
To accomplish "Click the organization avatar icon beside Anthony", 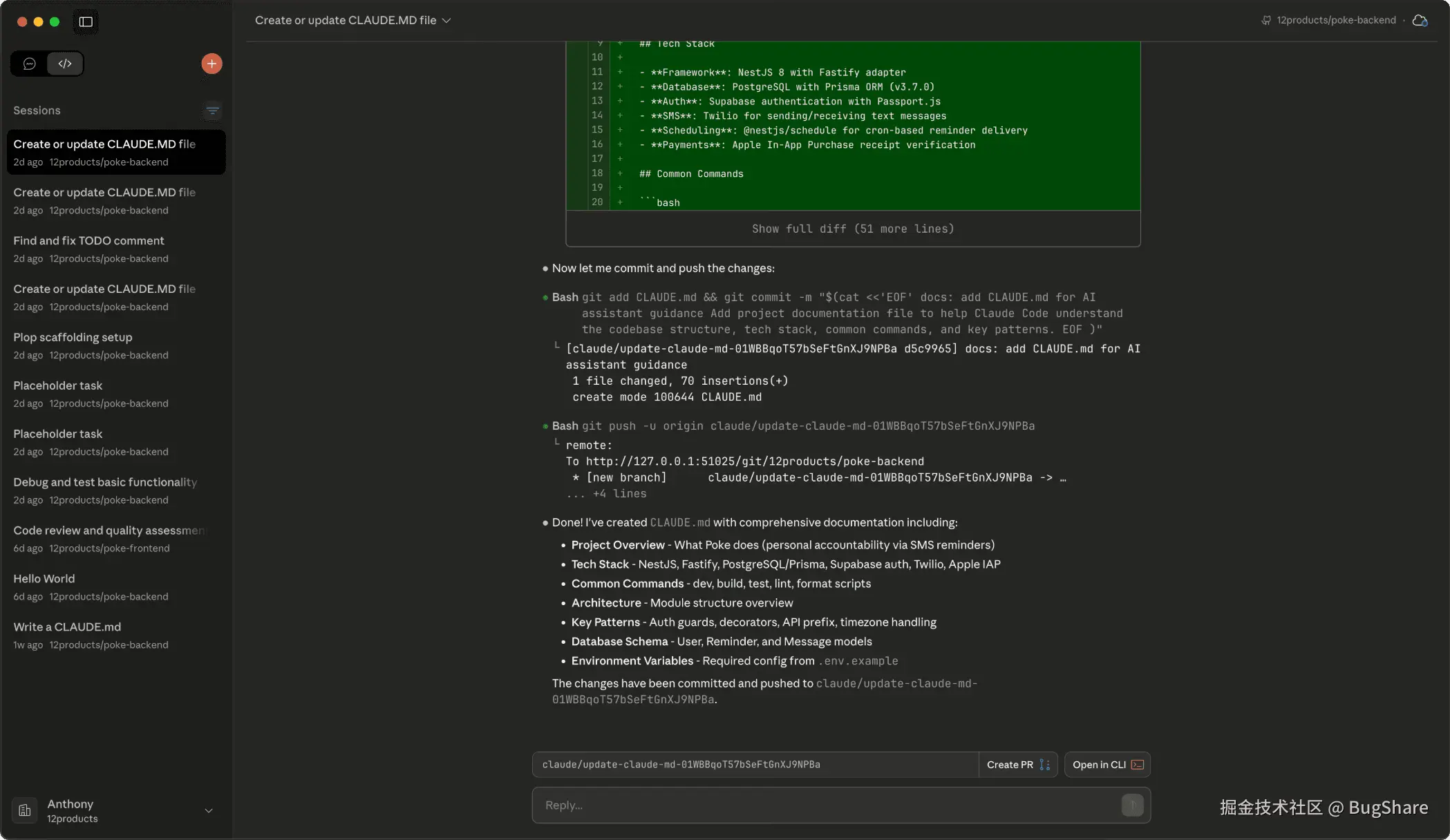I will tap(25, 811).
